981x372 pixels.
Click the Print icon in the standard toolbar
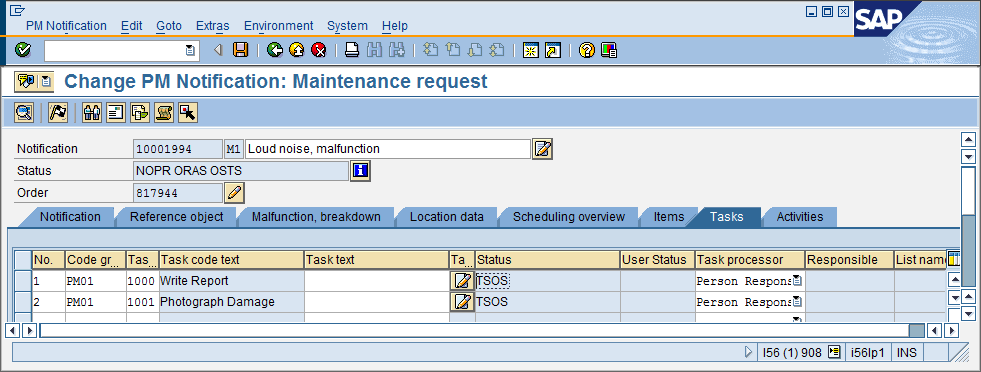tap(352, 50)
